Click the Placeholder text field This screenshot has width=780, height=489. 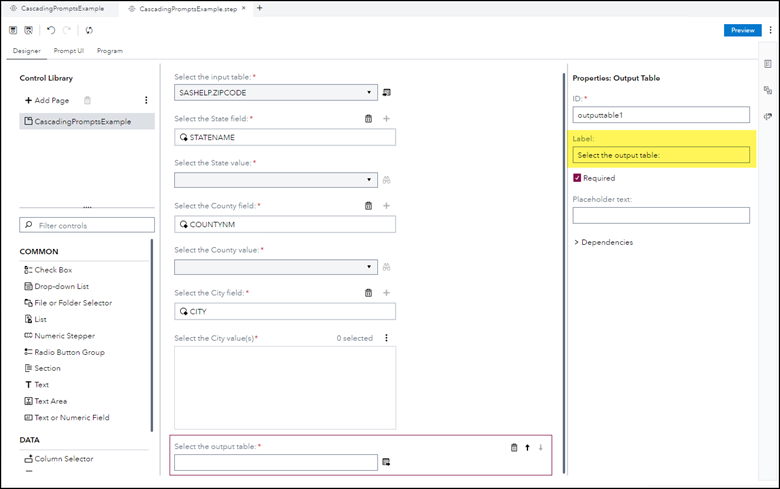[x=661, y=215]
